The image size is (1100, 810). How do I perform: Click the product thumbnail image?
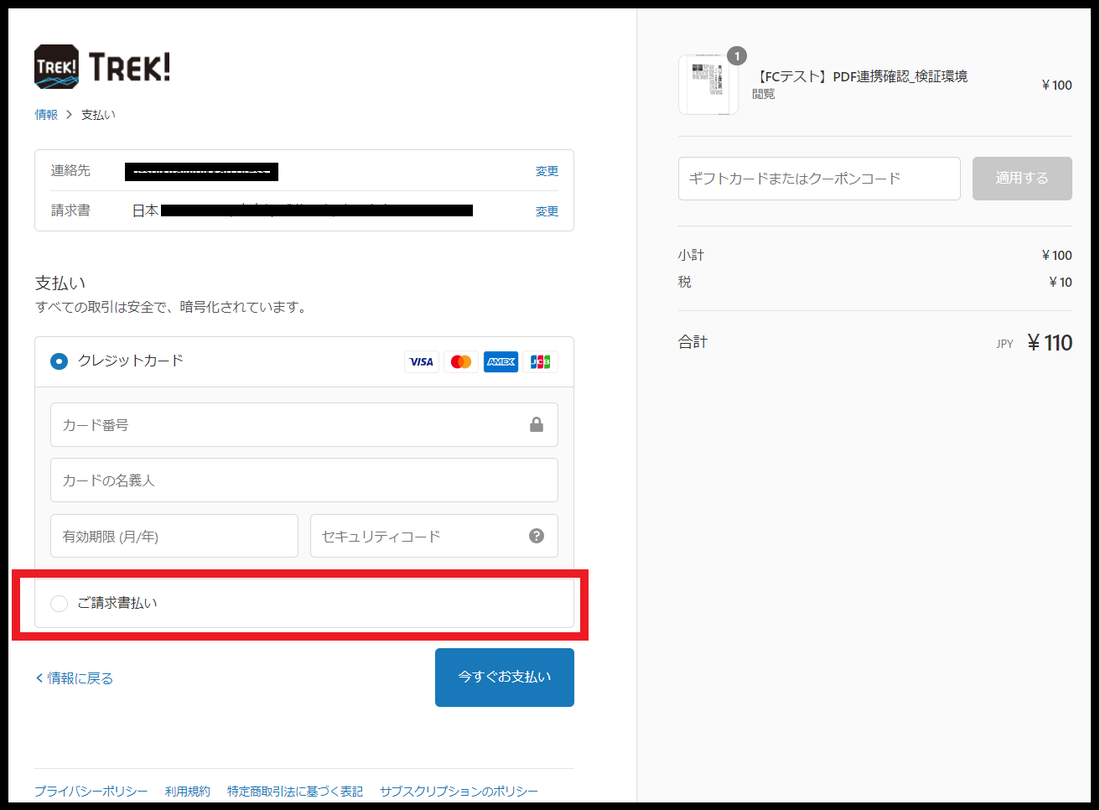click(x=708, y=85)
